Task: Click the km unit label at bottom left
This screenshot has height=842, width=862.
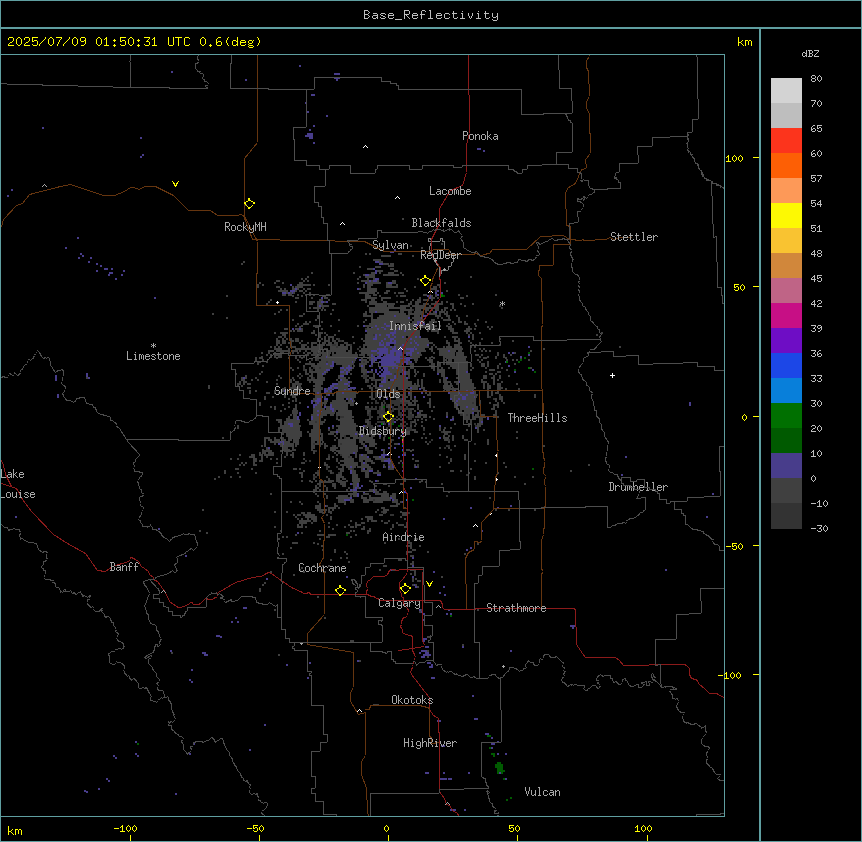Action: pyautogui.click(x=15, y=830)
